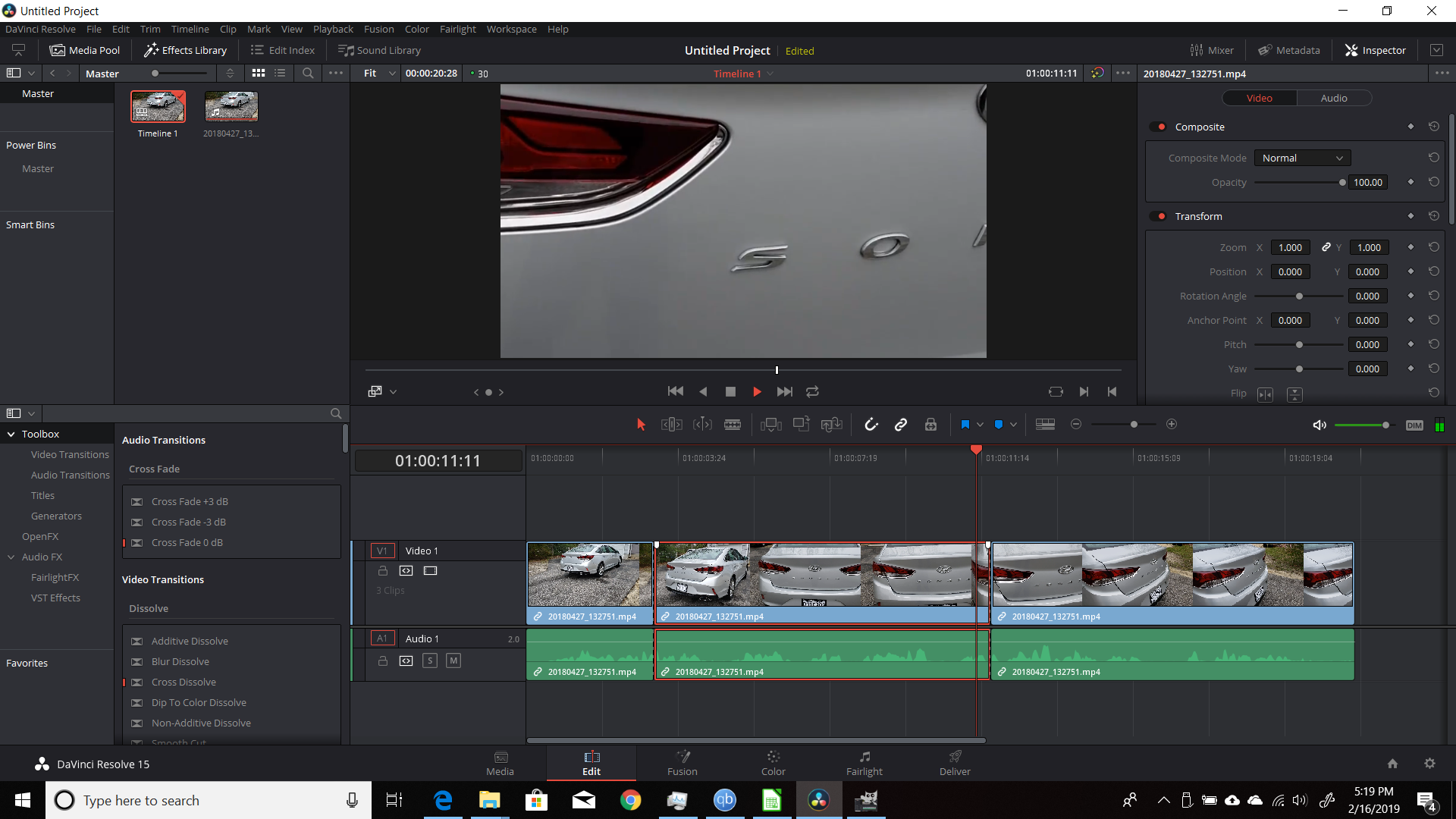Add a blue marker on timeline
Image resolution: width=1456 pixels, height=819 pixels.
[x=999, y=425]
